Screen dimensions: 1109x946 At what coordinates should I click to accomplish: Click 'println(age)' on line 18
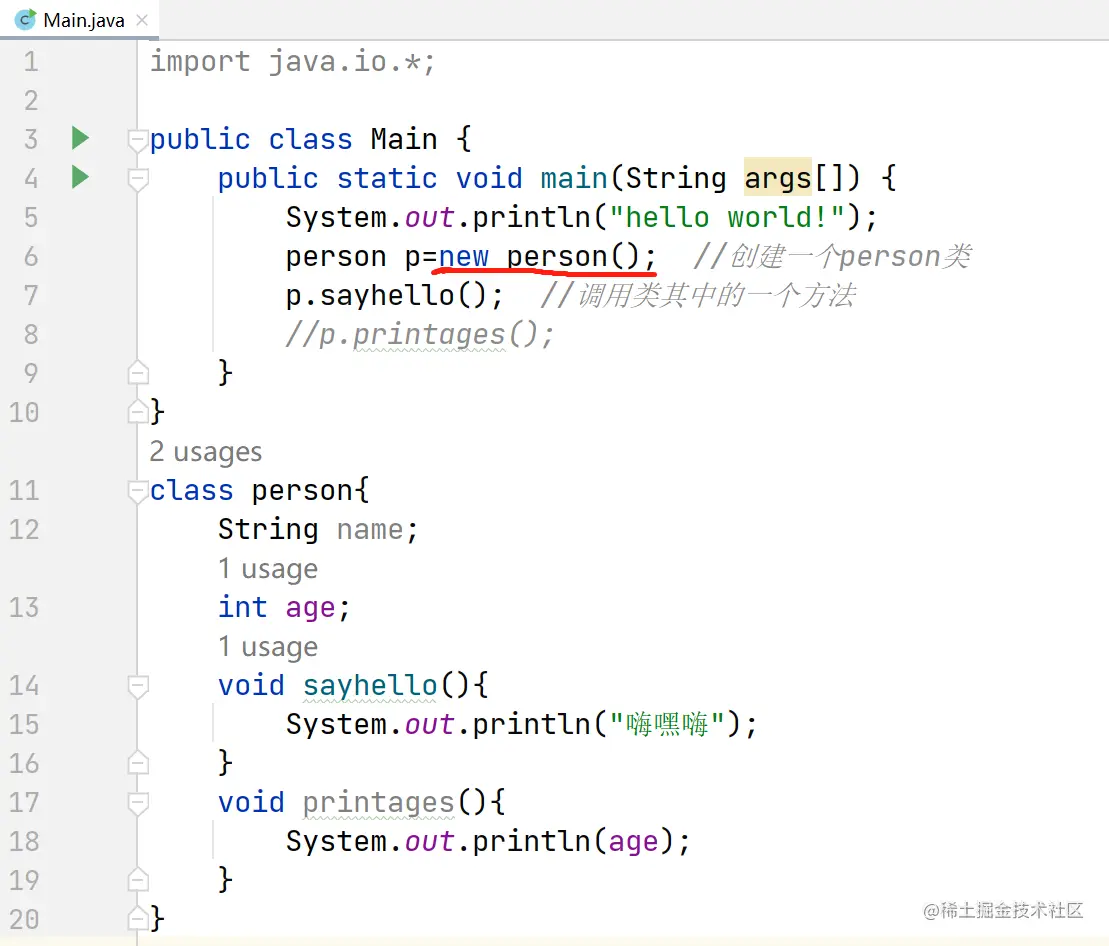point(573,841)
